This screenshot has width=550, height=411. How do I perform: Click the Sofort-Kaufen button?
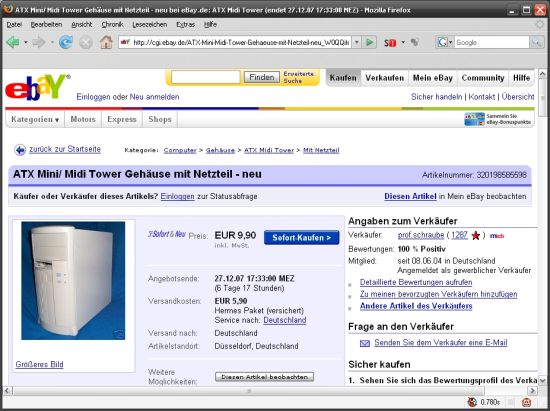click(x=301, y=237)
